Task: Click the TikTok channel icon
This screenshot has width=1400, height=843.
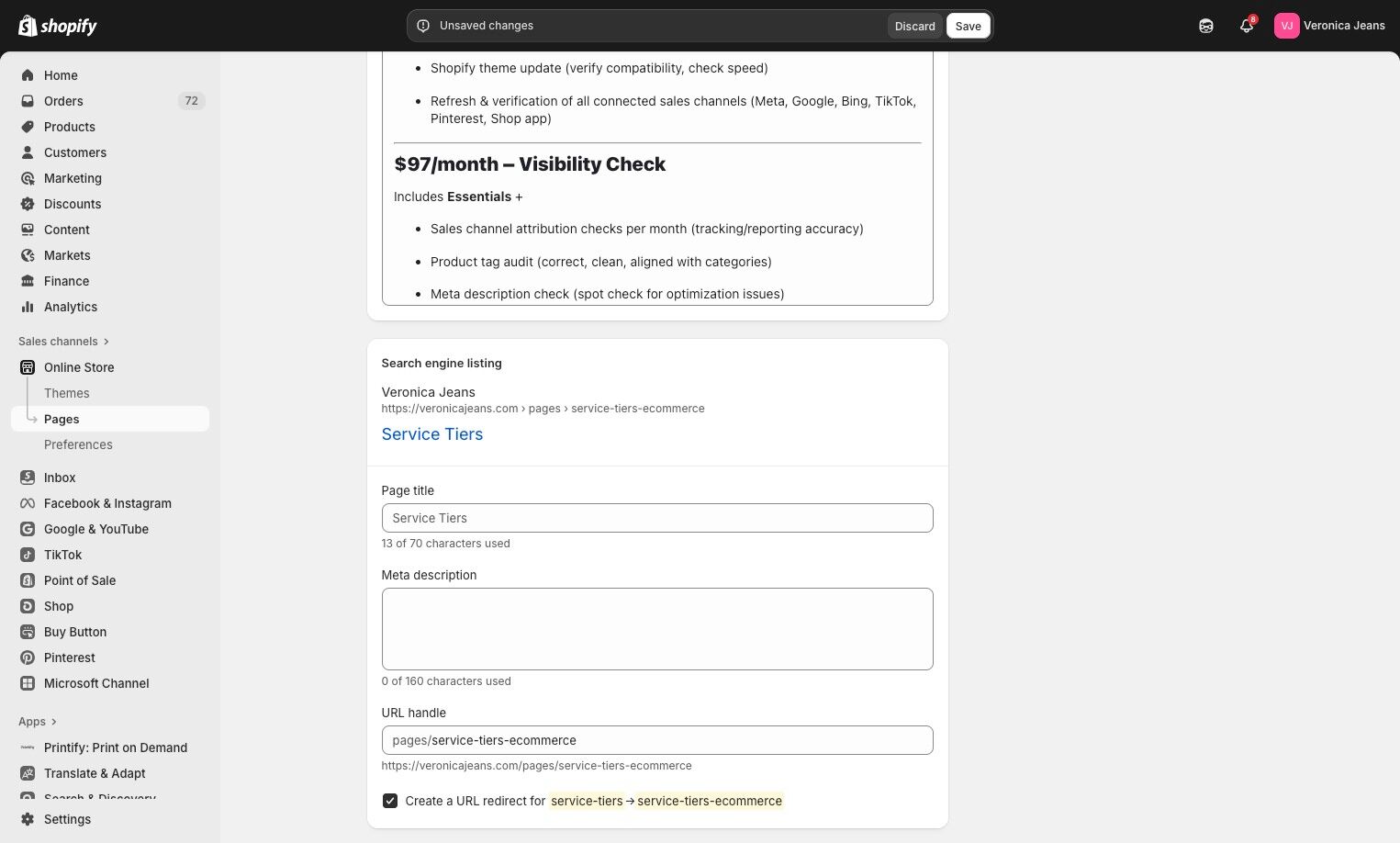Action: (x=28, y=555)
